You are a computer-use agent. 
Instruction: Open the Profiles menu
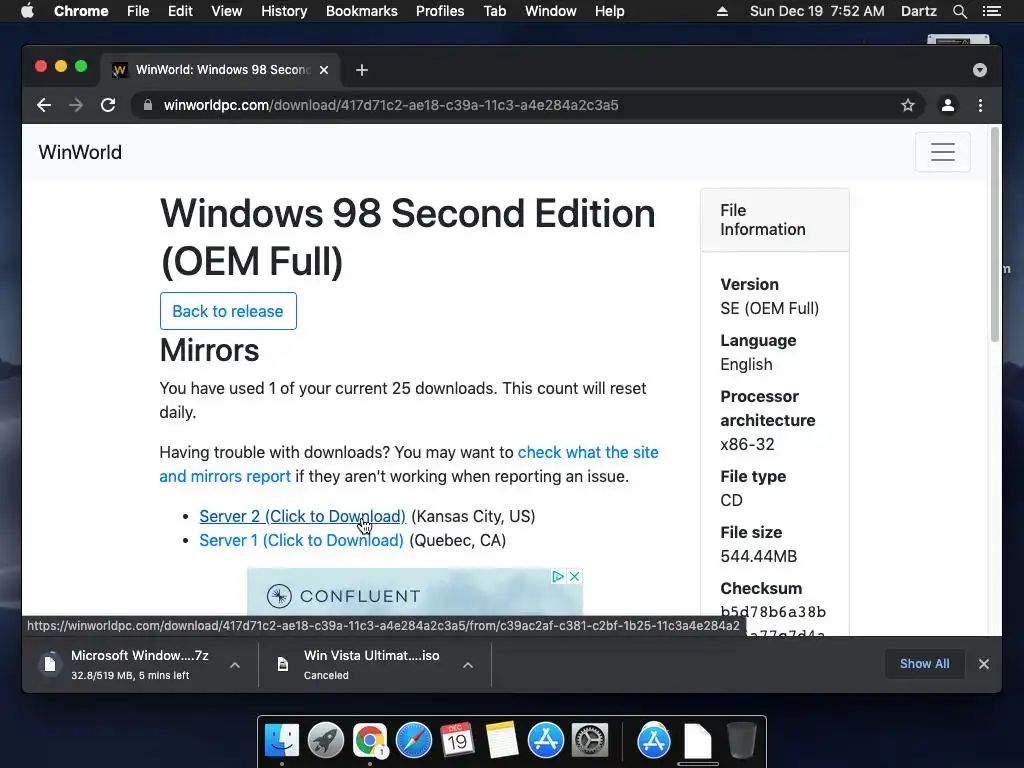coord(440,11)
